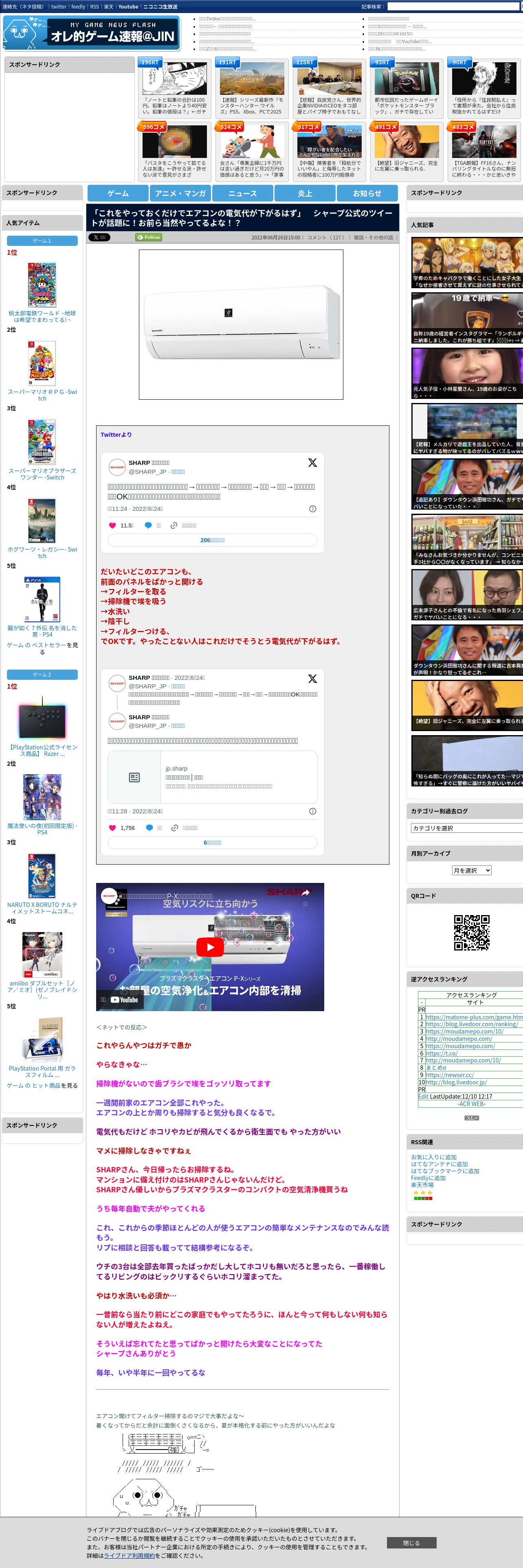
Task: Click the Feedlyに追加 link
Action: [428, 1178]
